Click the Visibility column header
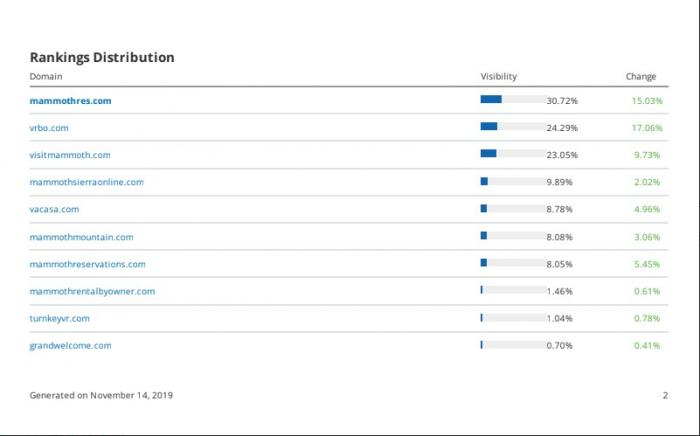Screen dimensions: 700x436 point(499,76)
